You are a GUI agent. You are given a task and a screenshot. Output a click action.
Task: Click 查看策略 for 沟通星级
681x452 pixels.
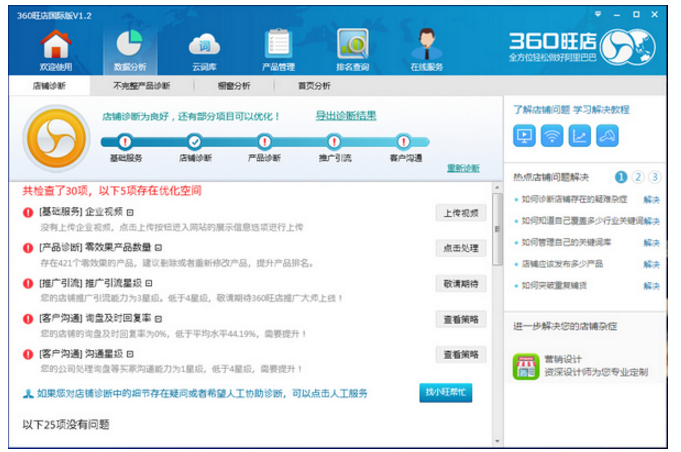tap(461, 355)
